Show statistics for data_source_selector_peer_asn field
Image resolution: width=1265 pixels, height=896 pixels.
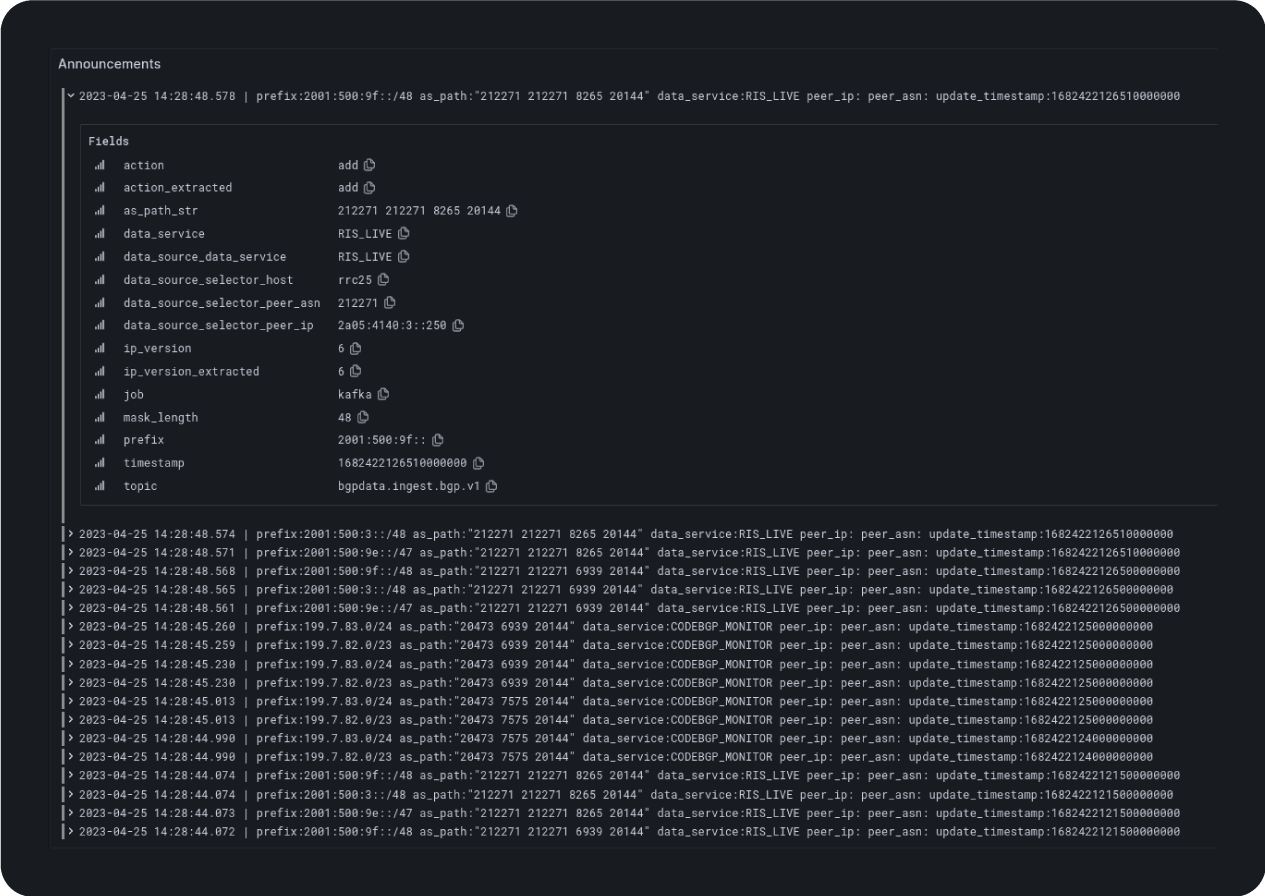coord(99,303)
